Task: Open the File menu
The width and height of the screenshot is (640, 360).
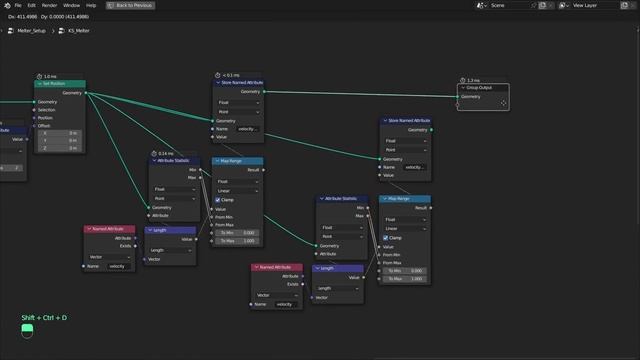Action: click(x=18, y=5)
